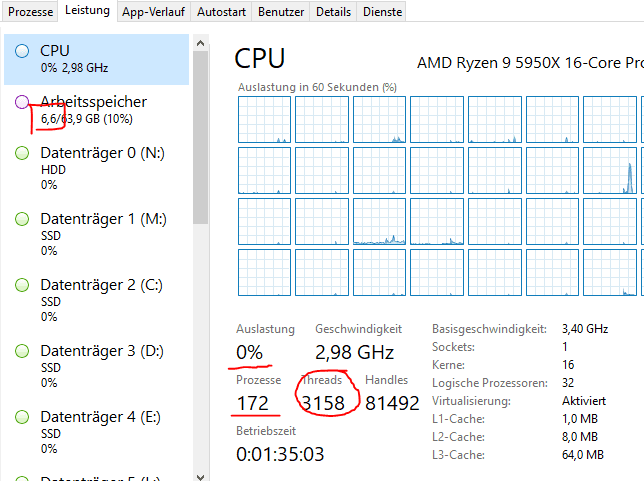Click Datenträger 2 (C:) circle icon

click(22, 285)
